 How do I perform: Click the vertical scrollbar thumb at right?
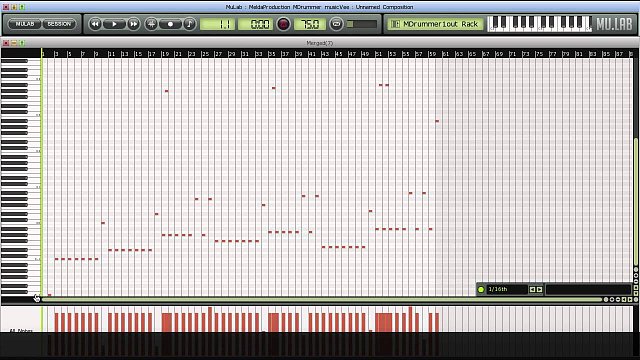point(636,202)
